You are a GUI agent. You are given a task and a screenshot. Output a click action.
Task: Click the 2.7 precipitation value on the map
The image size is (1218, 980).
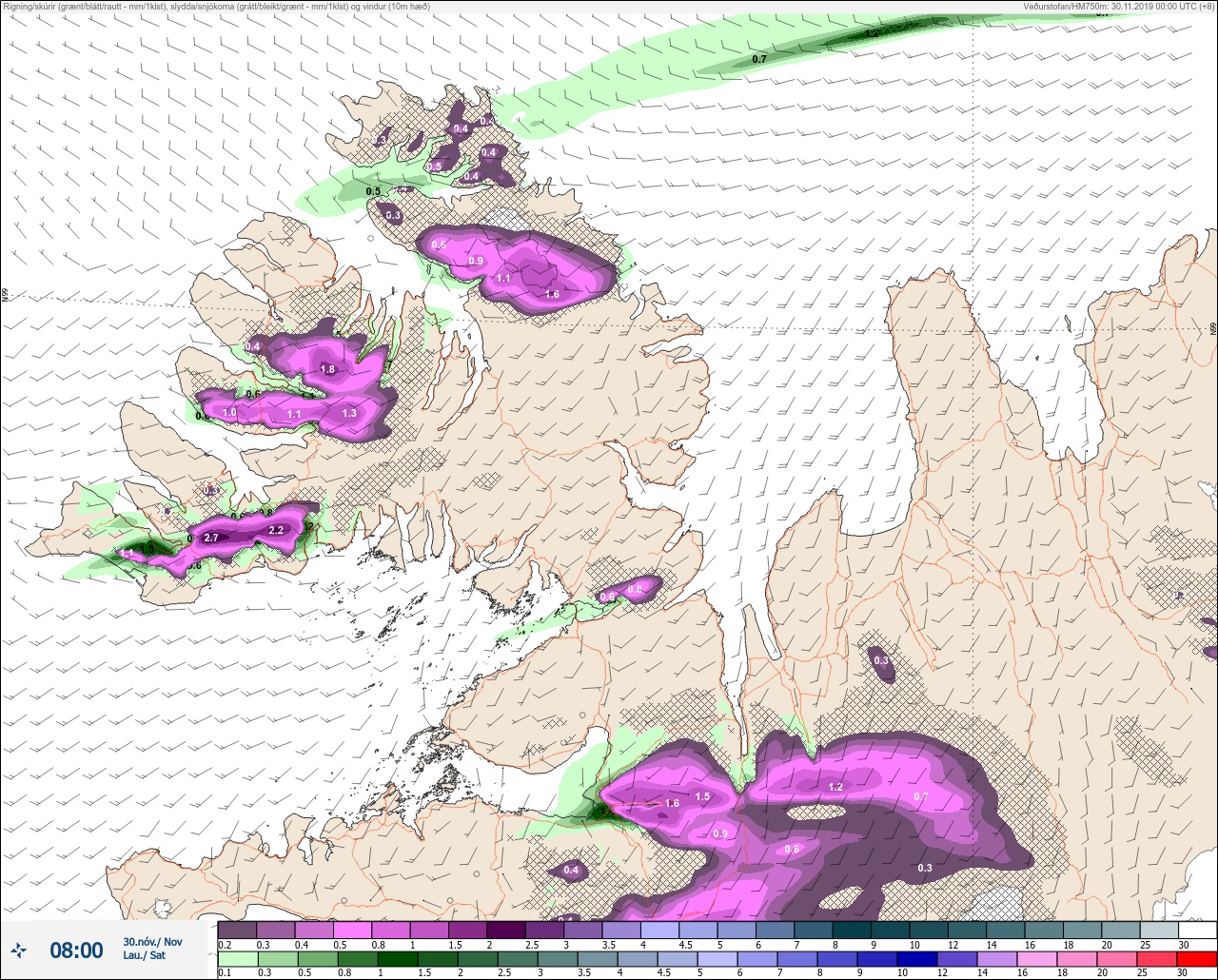pos(211,538)
